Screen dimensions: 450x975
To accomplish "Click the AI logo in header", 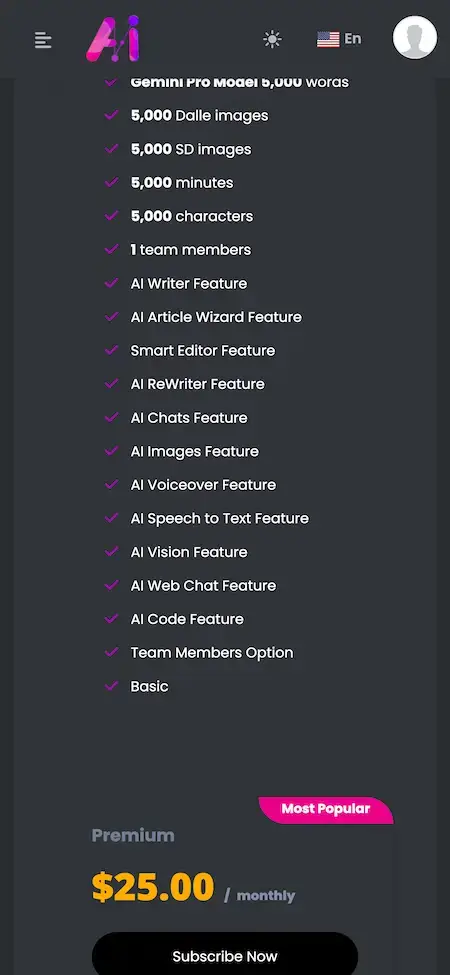I will 114,39.
